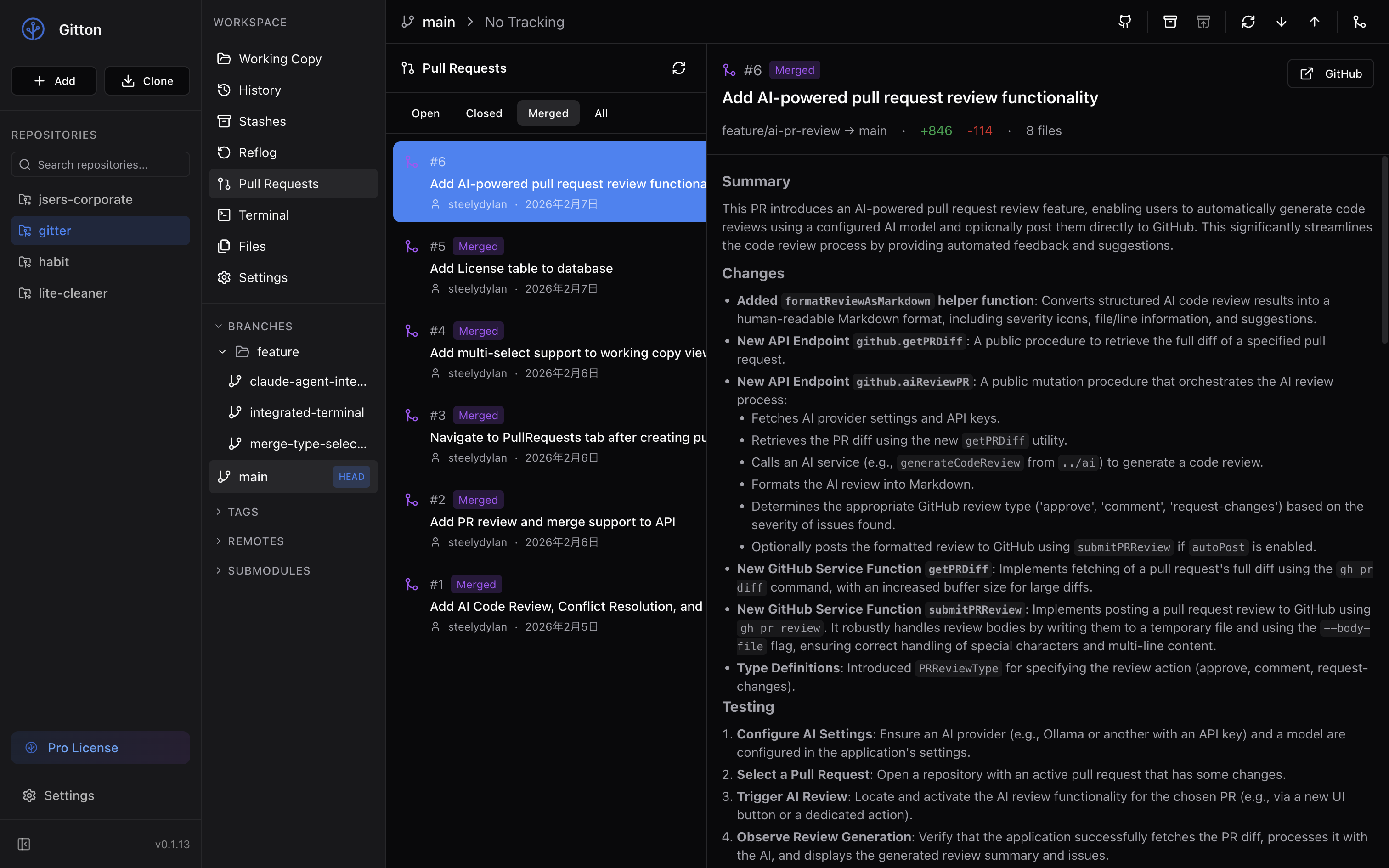Select the All pull requests filter
Screen dimensions: 1389x868
(x=600, y=113)
